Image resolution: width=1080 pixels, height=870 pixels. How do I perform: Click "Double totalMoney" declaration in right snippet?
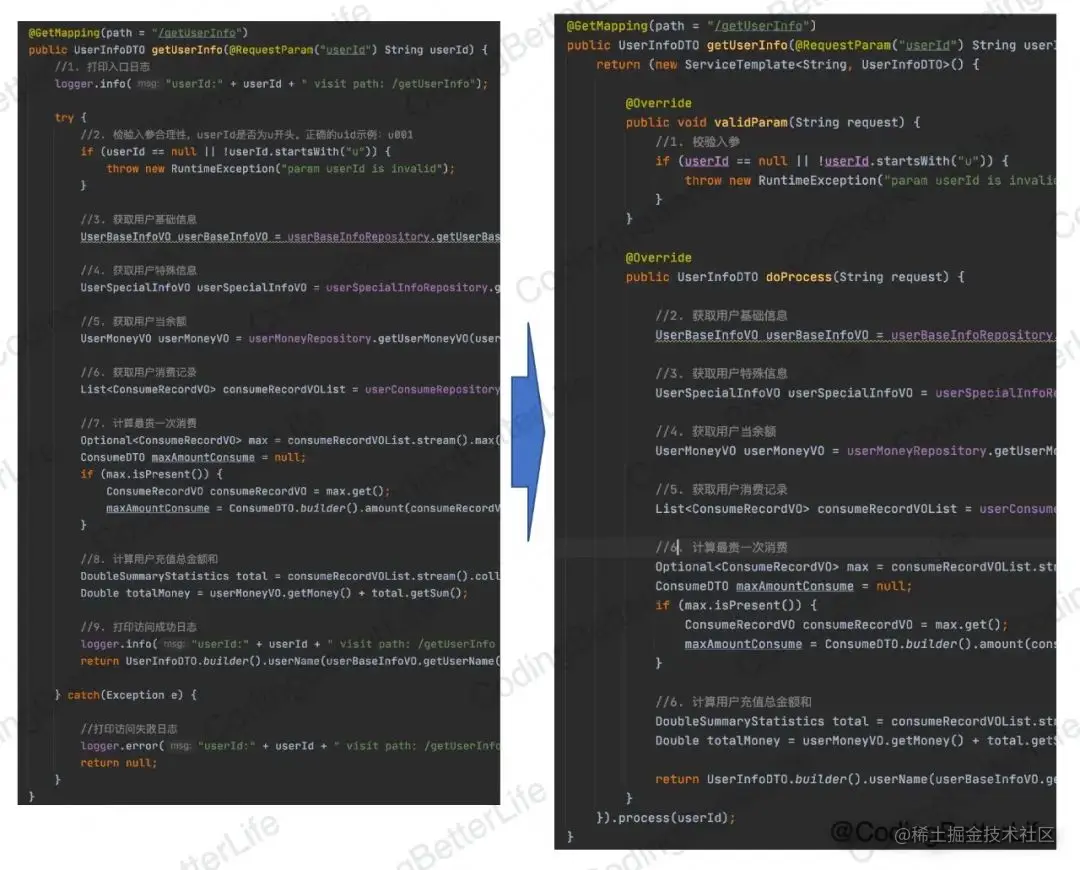coord(717,740)
